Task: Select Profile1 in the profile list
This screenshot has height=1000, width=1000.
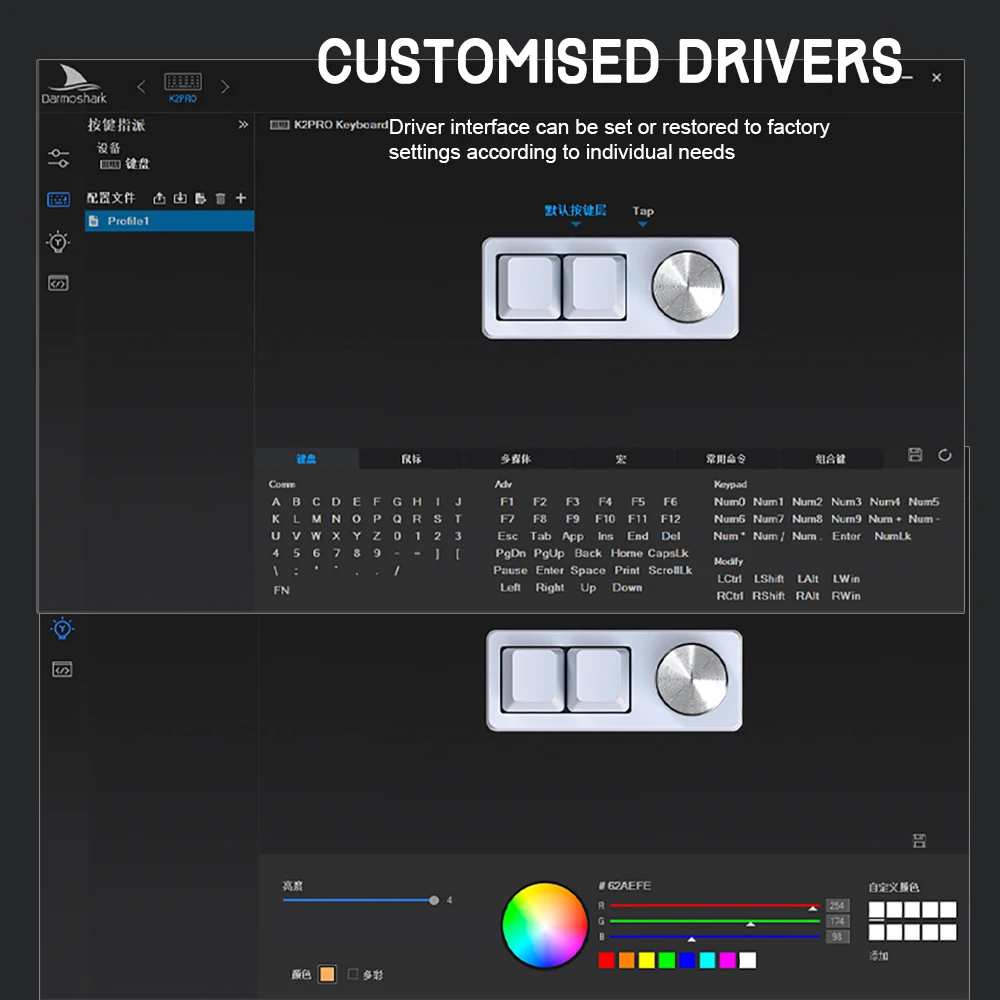Action: click(x=170, y=221)
